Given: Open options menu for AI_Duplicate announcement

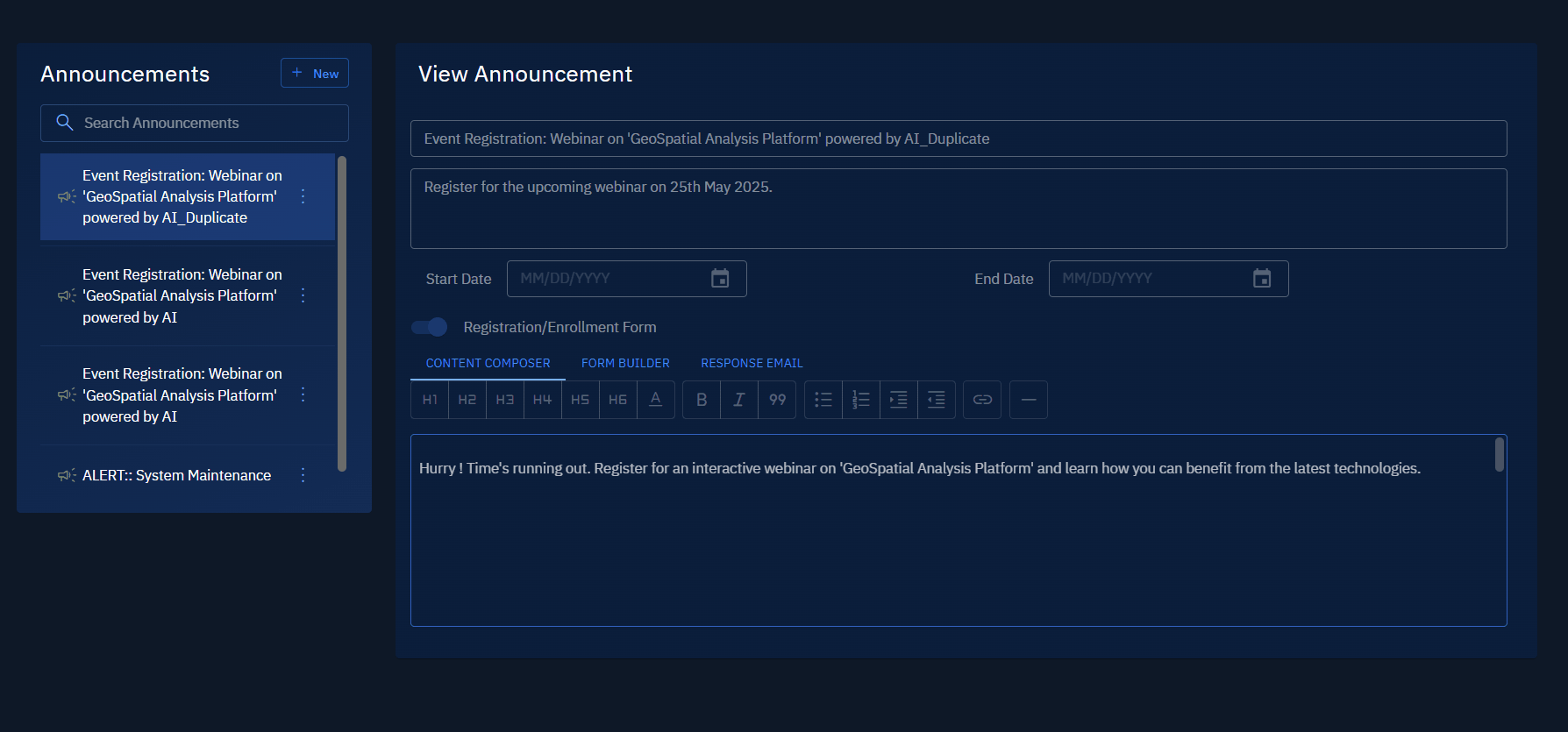Looking at the screenshot, I should click(303, 196).
